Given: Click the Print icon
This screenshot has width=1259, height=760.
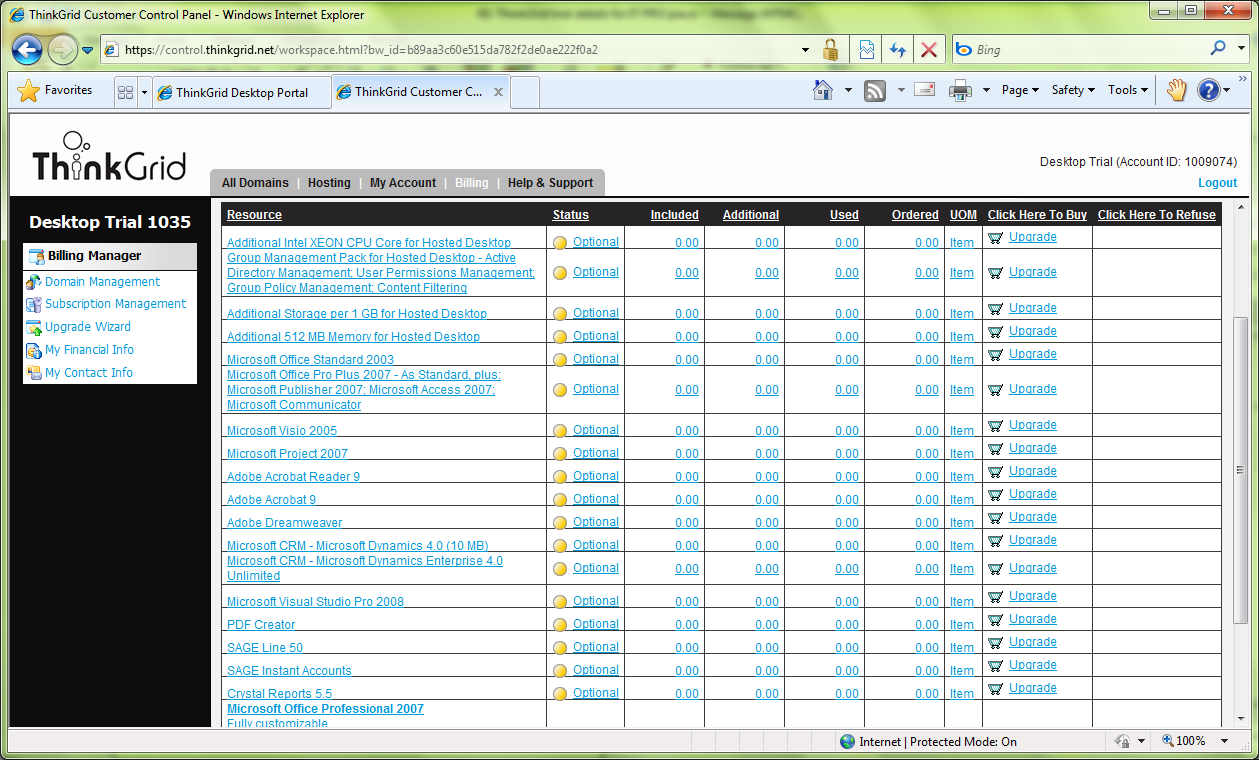Looking at the screenshot, I should pyautogui.click(x=960, y=90).
